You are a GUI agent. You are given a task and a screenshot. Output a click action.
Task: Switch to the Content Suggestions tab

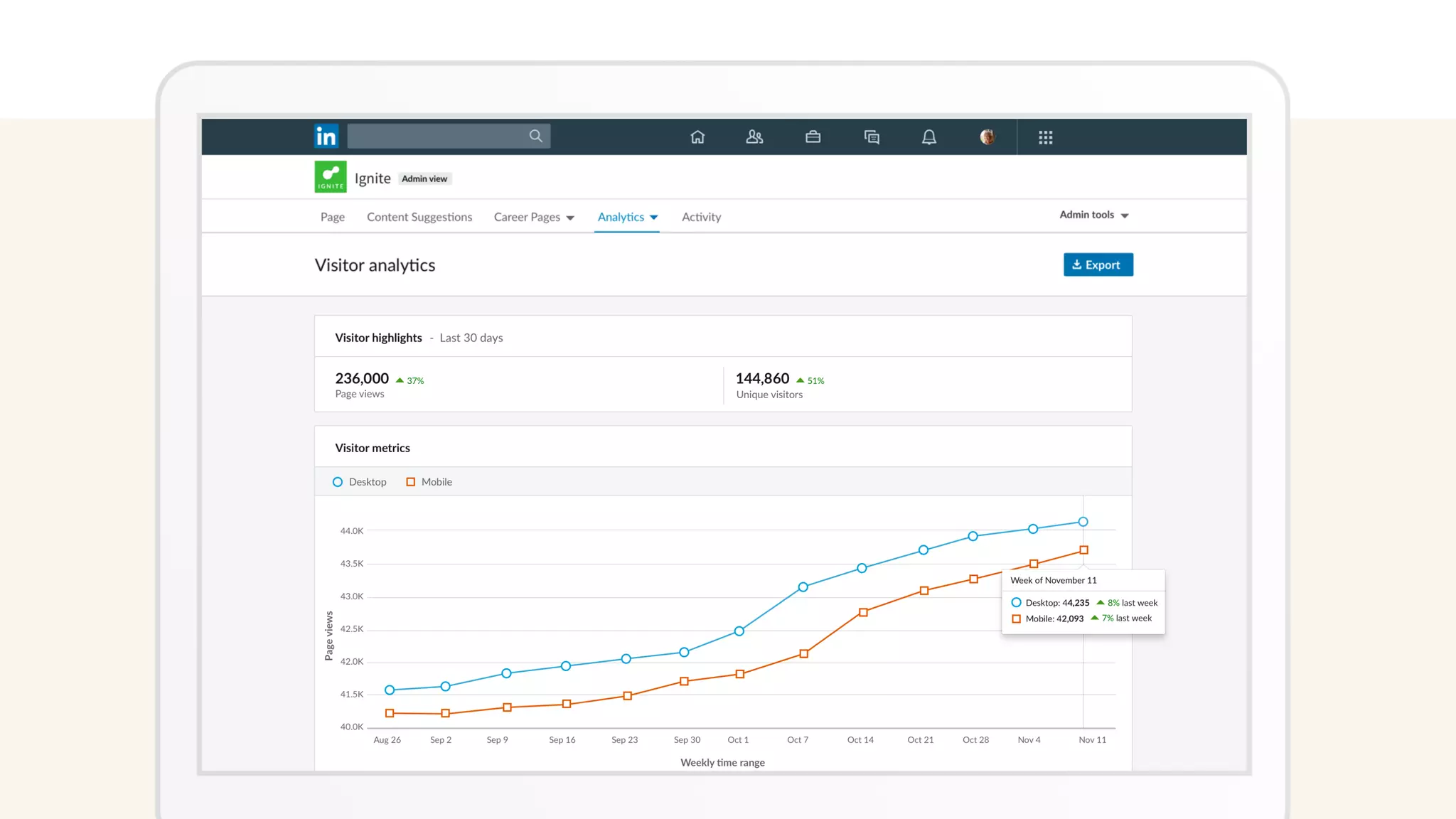(x=419, y=217)
